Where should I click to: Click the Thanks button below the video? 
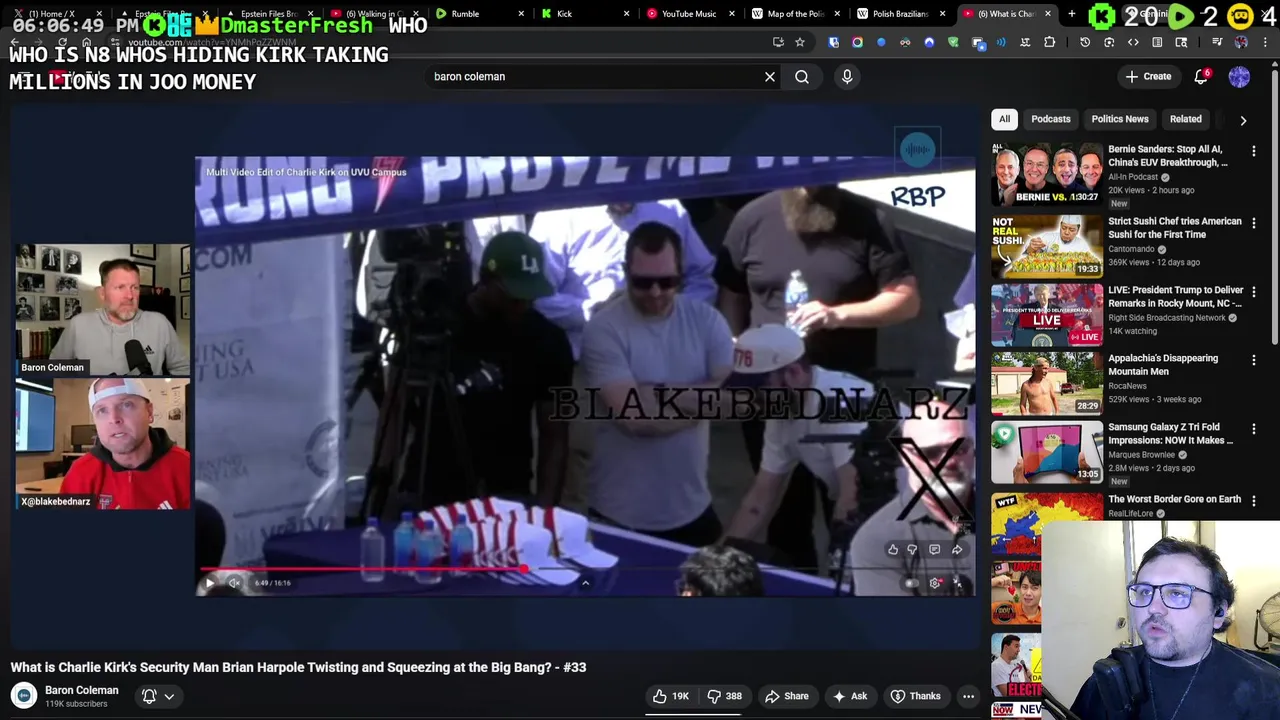(915, 696)
